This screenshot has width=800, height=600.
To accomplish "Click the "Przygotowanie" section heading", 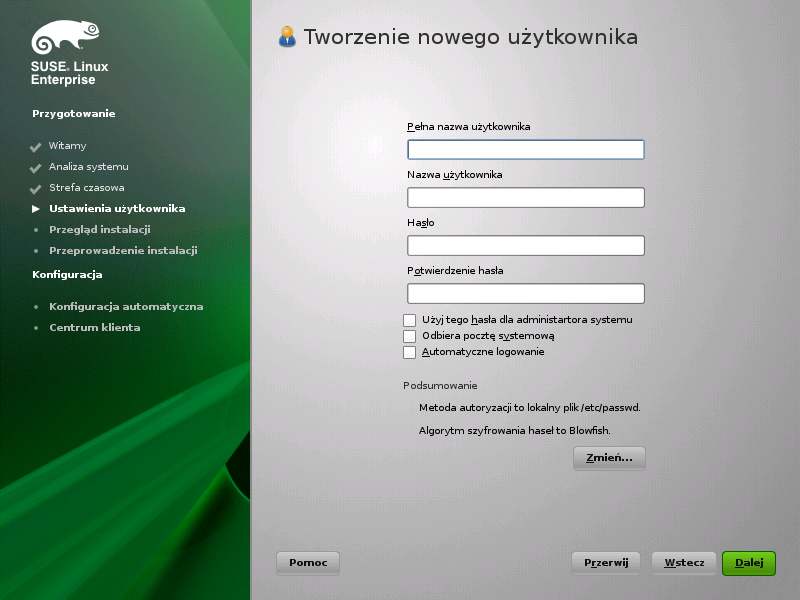I will 73,114.
